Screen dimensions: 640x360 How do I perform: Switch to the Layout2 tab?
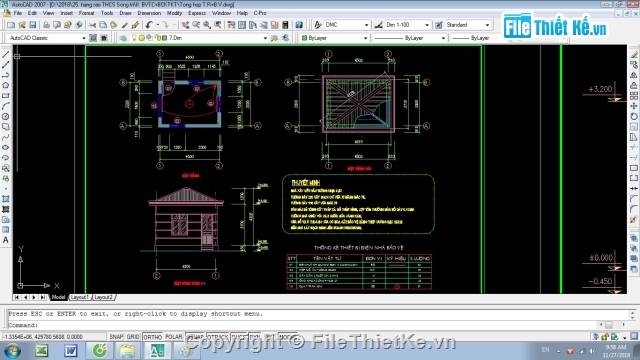103,297
